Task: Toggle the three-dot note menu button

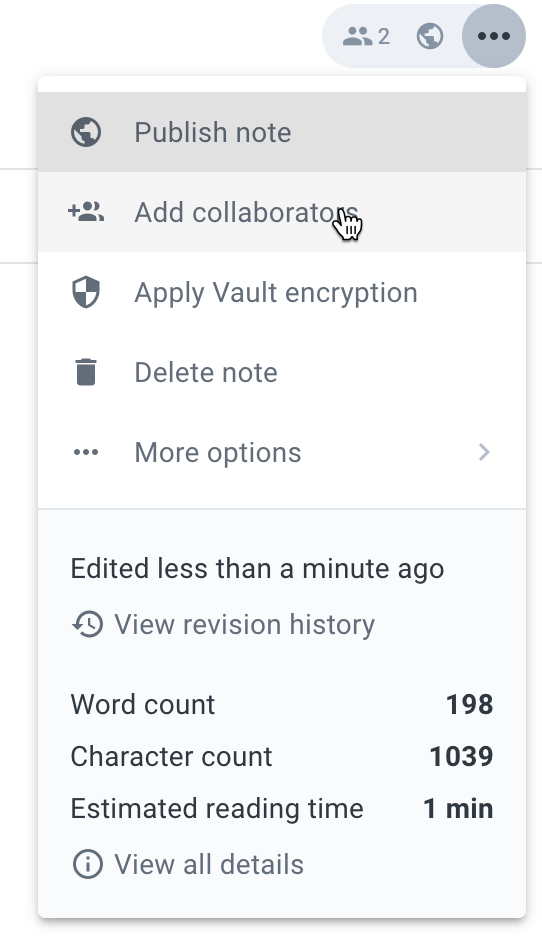Action: tap(494, 36)
